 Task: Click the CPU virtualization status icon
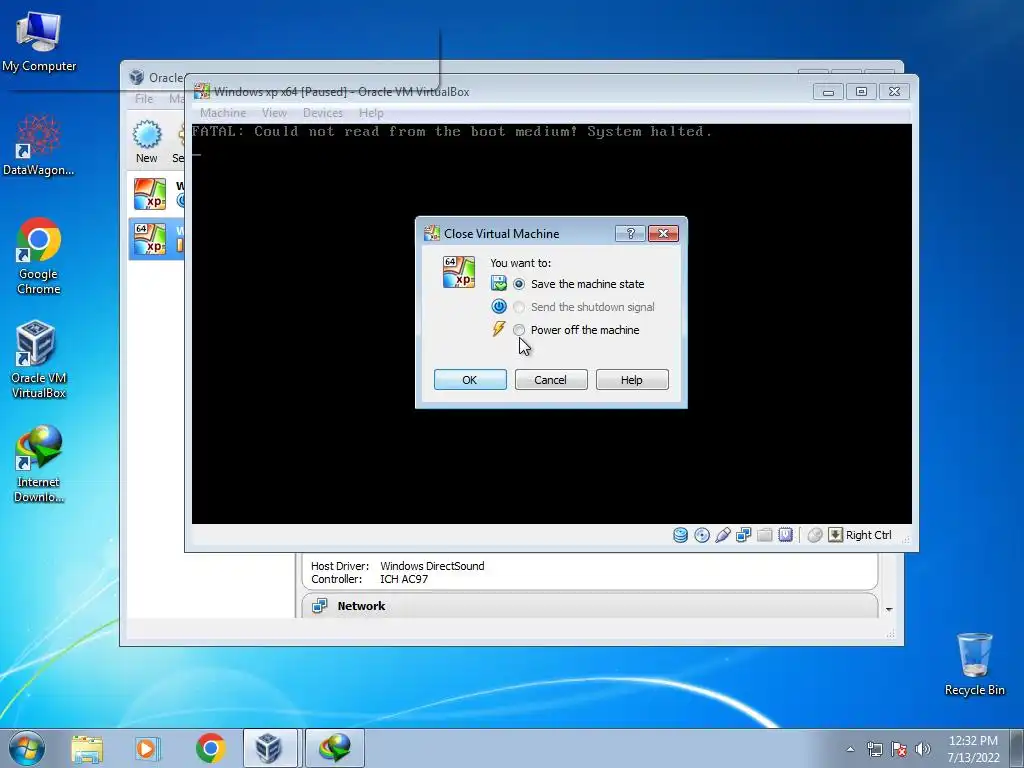tap(786, 536)
